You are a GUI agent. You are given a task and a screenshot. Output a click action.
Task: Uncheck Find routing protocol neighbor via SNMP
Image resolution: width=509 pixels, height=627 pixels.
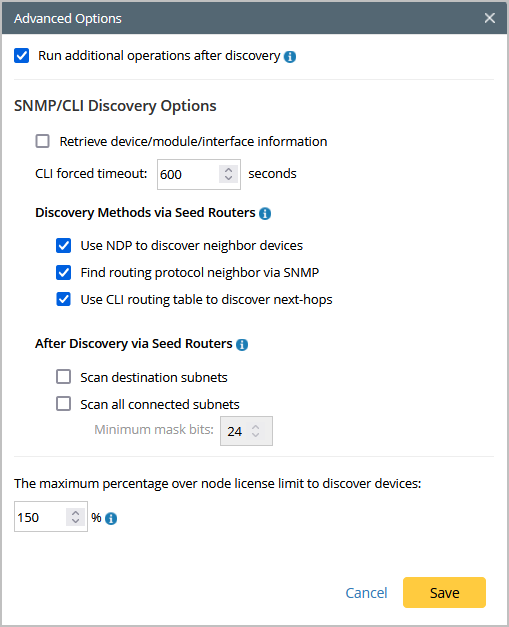[x=64, y=273]
